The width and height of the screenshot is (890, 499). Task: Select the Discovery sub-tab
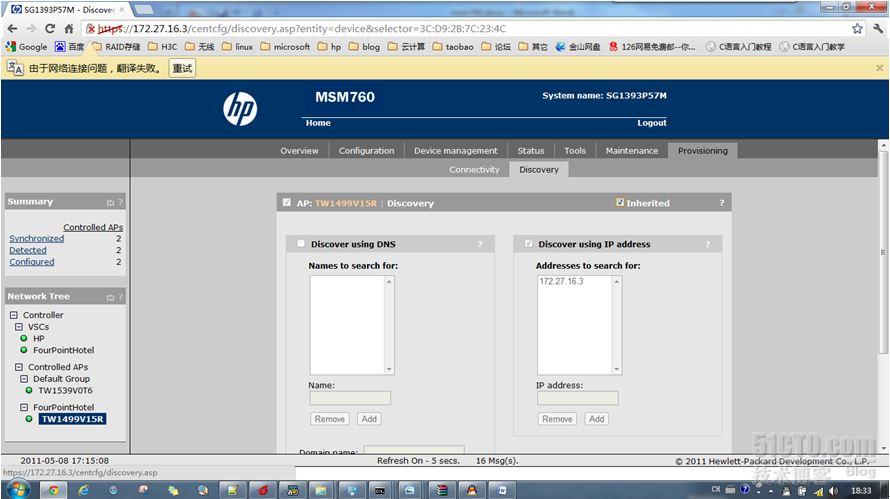click(x=539, y=169)
